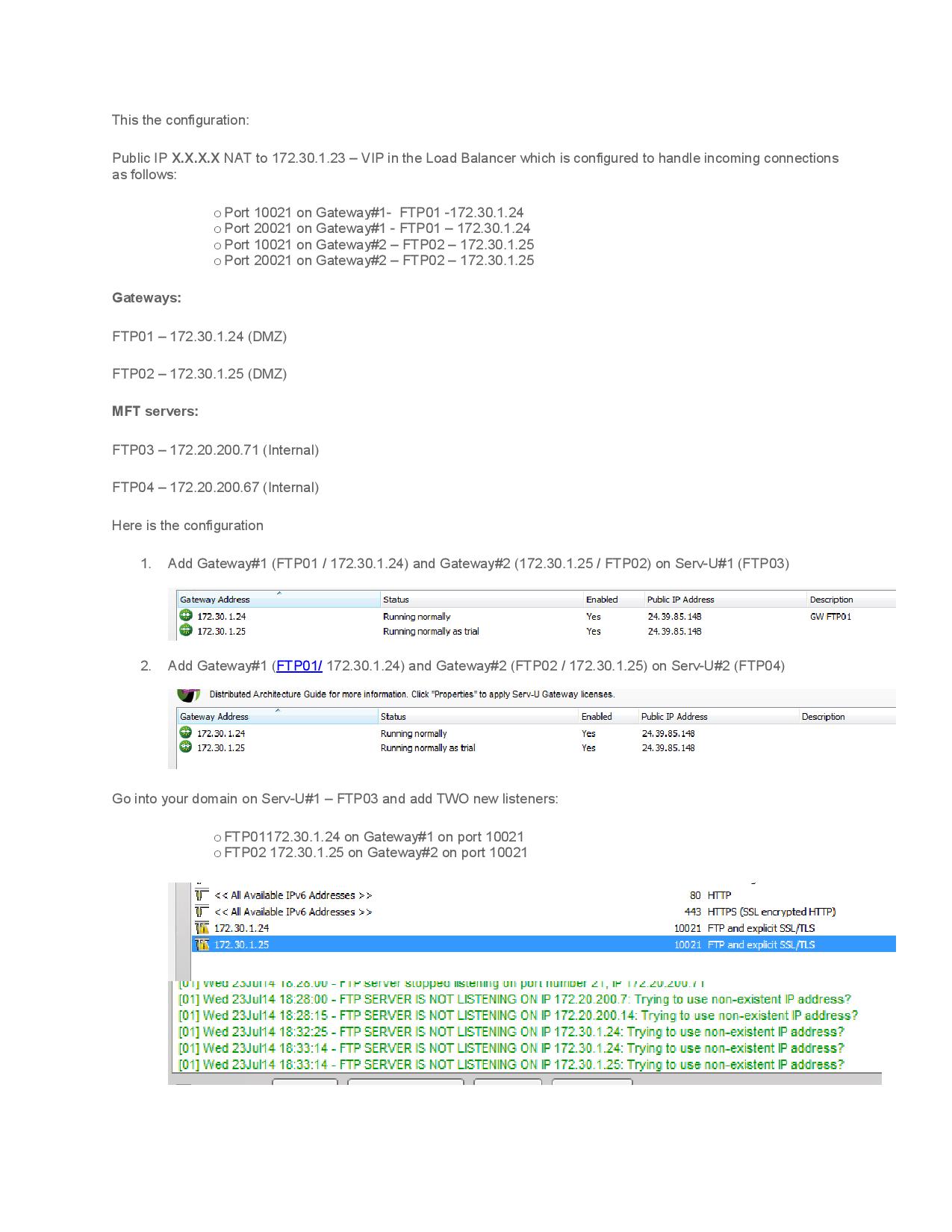Select 'Running normally' status in step 2 table
This screenshot has width=952, height=1232.
point(414,733)
